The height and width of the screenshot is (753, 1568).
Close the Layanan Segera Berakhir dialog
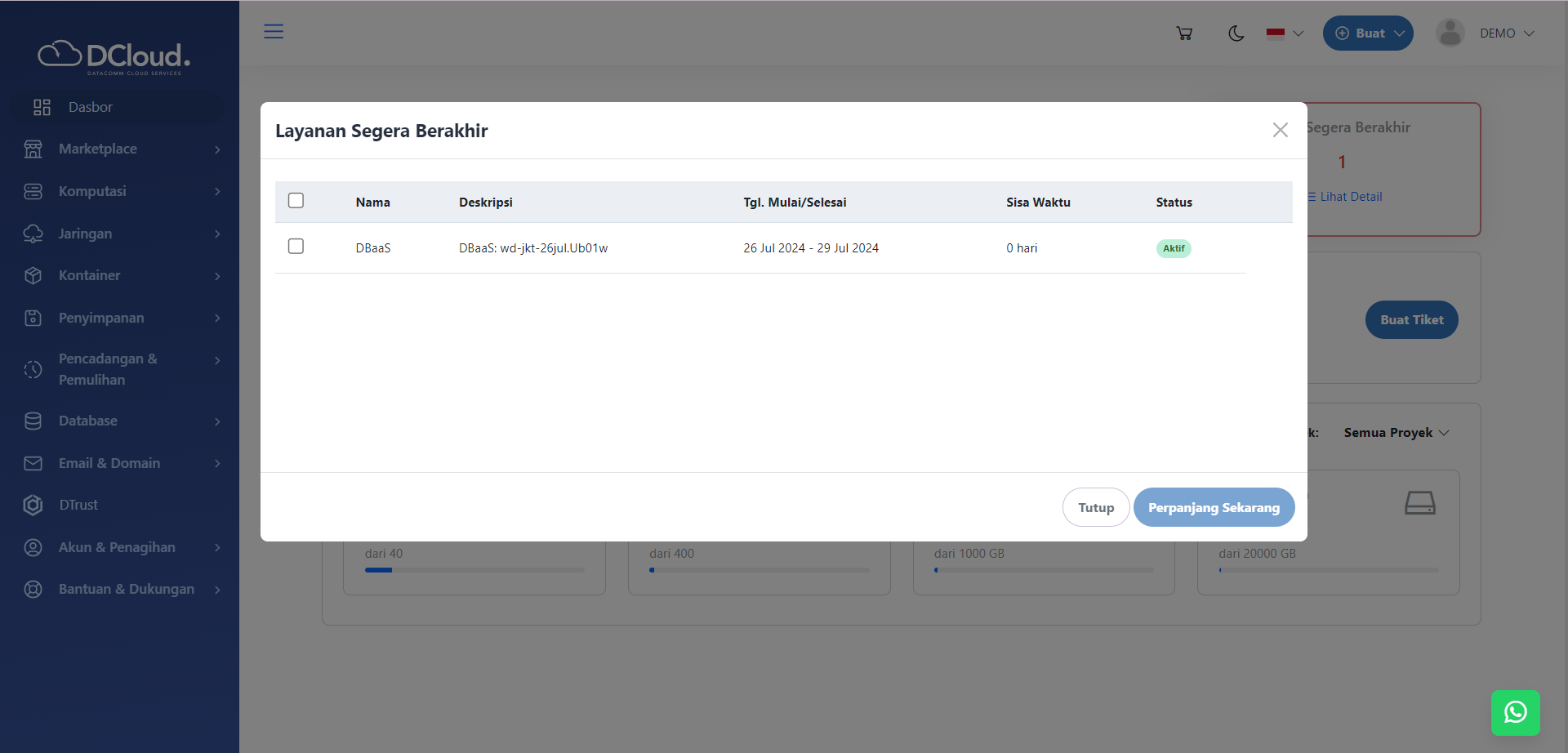(1280, 130)
